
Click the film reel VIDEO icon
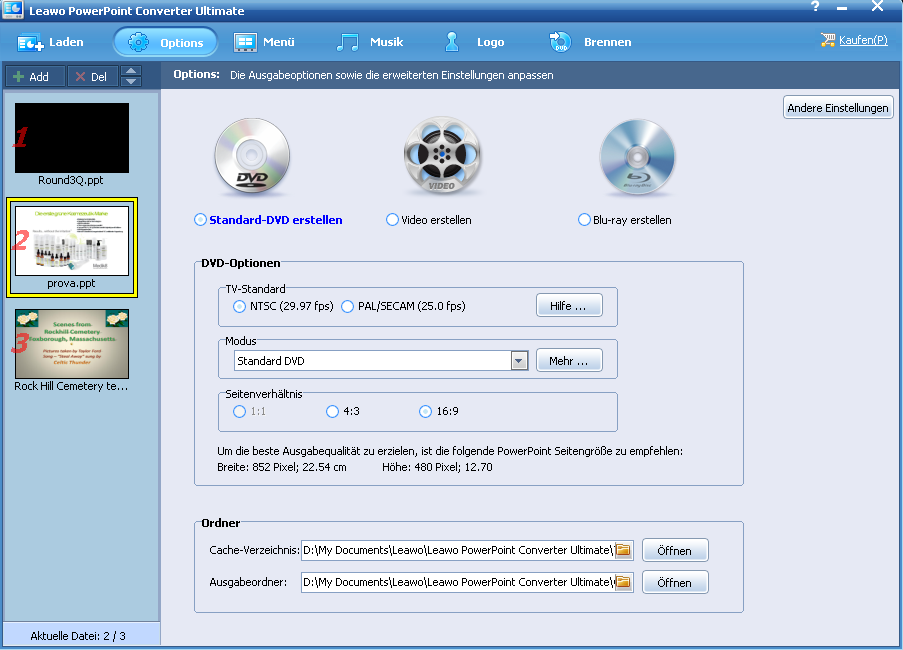click(442, 156)
